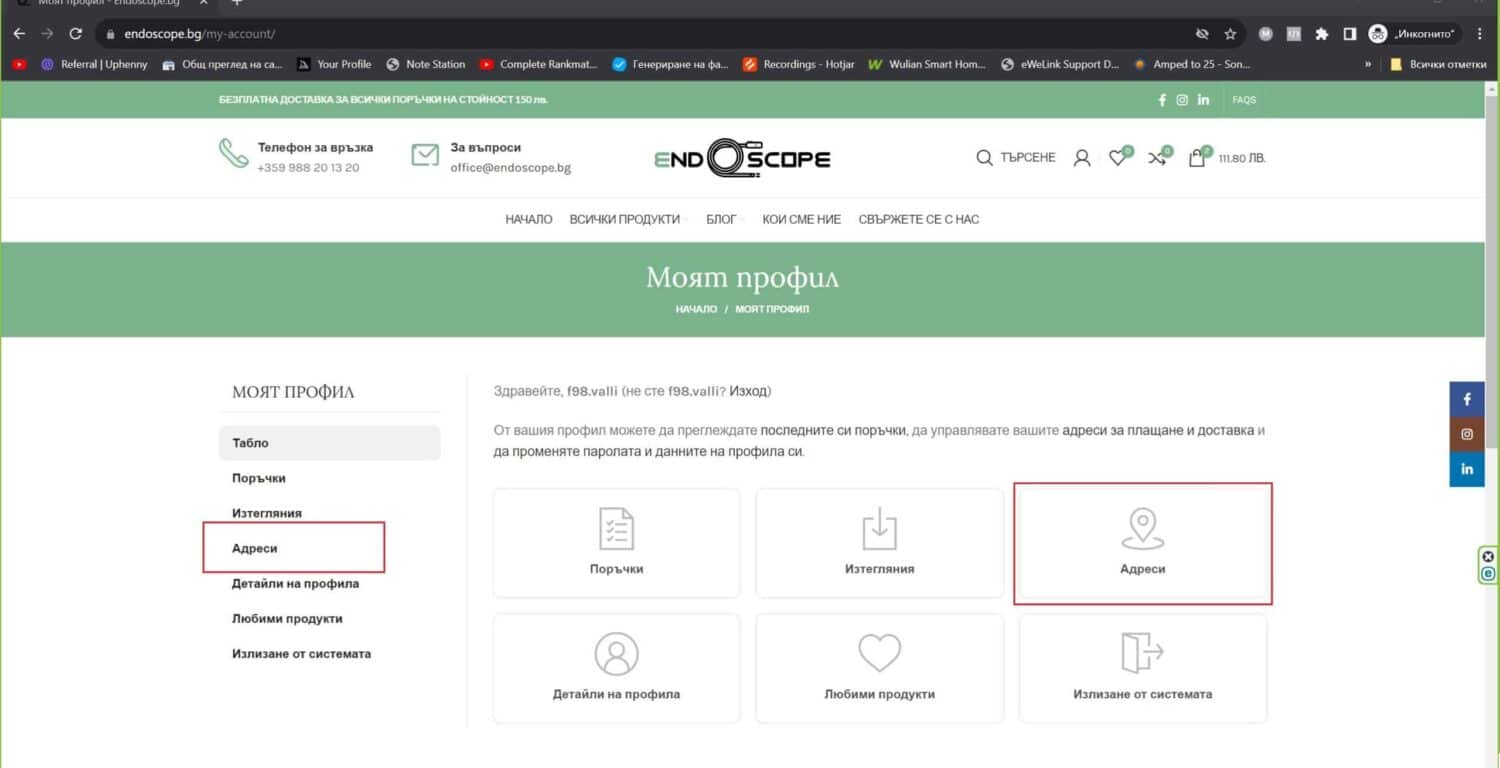Go back using the browser back arrow
Screen dimensions: 1500x768
pyautogui.click(x=19, y=33)
